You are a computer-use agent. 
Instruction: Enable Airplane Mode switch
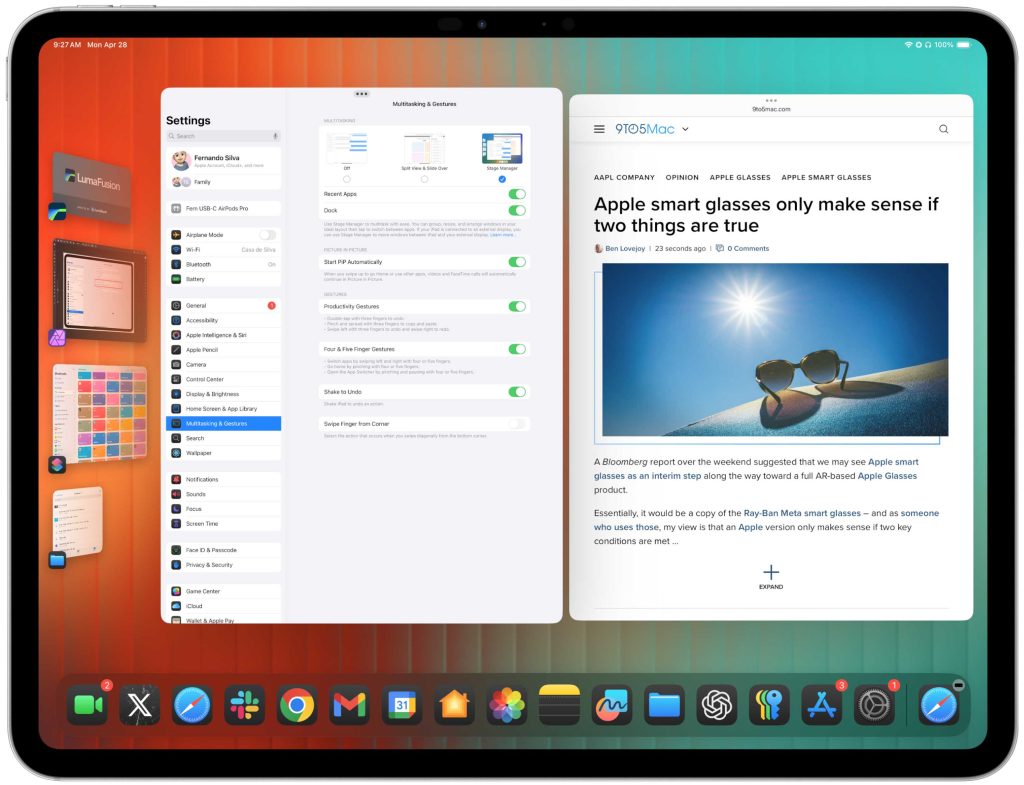pos(267,235)
